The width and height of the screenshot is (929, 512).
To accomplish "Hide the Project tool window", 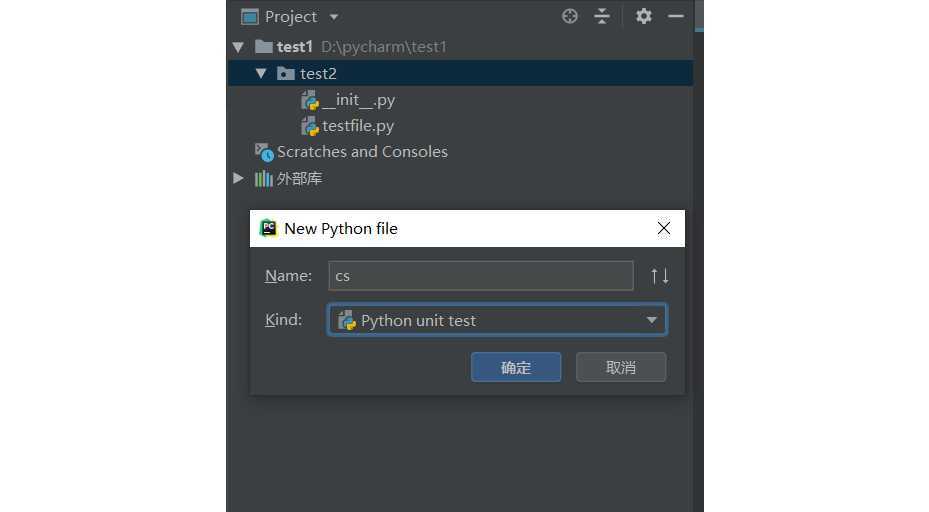I will (676, 16).
